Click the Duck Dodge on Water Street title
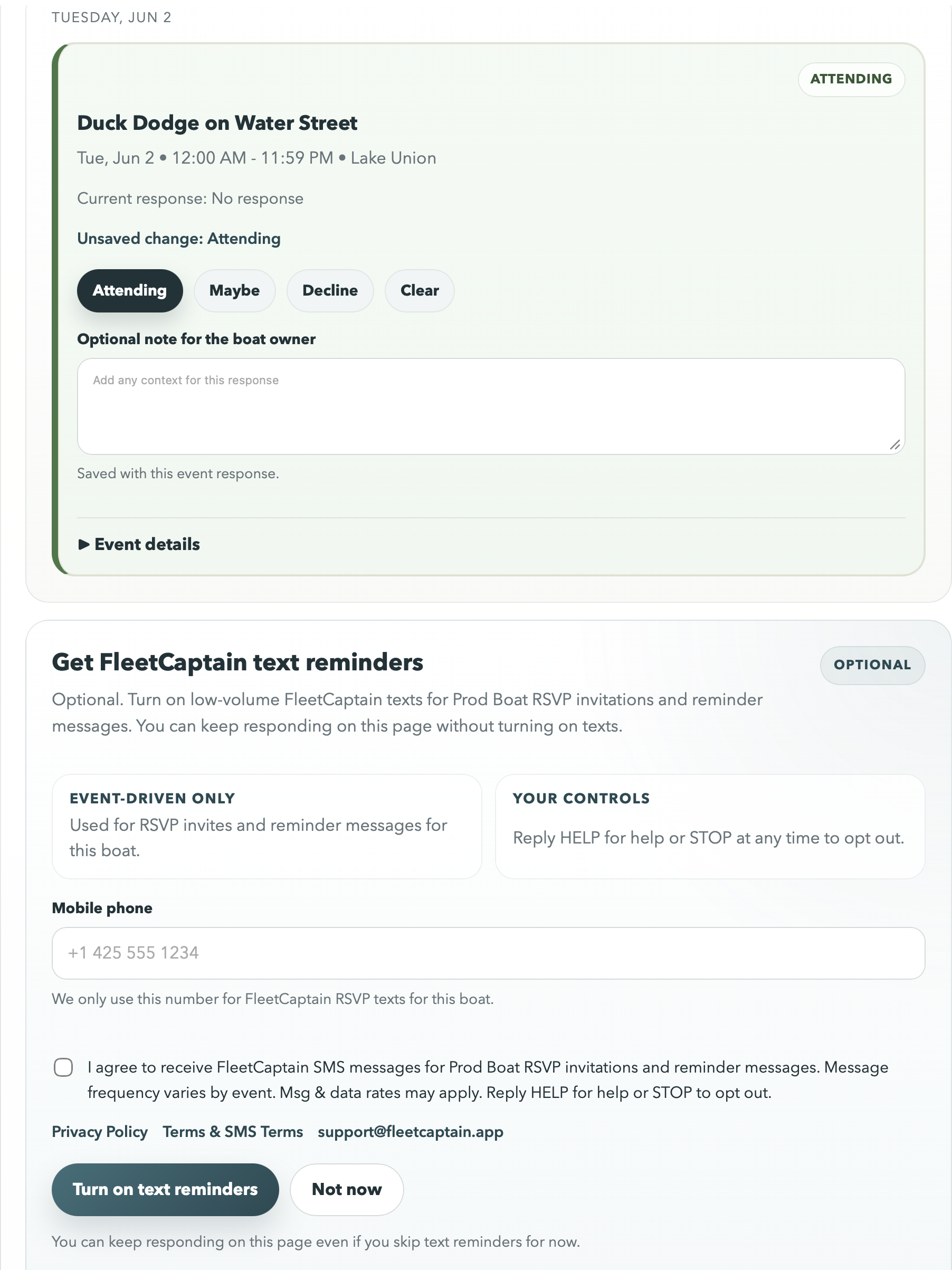The image size is (952, 1270). click(x=217, y=124)
